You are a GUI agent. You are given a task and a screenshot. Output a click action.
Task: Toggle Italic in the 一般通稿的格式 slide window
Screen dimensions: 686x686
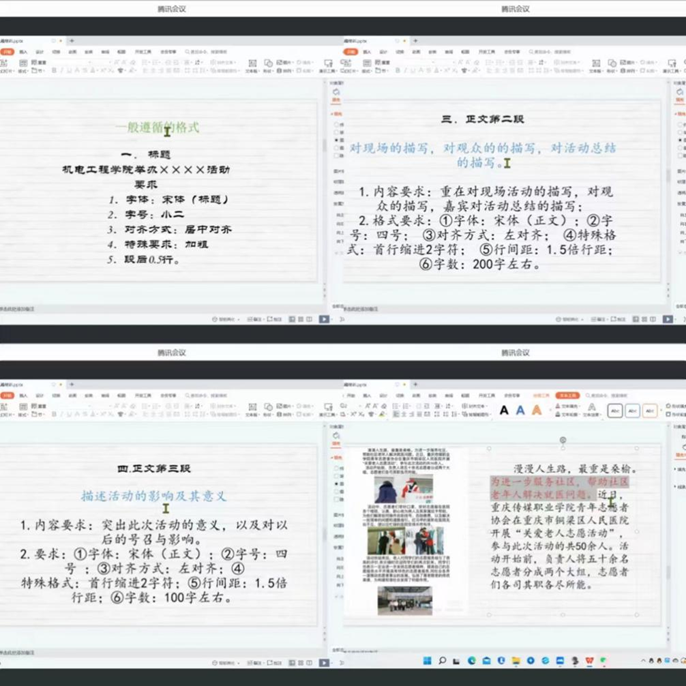tap(61, 71)
